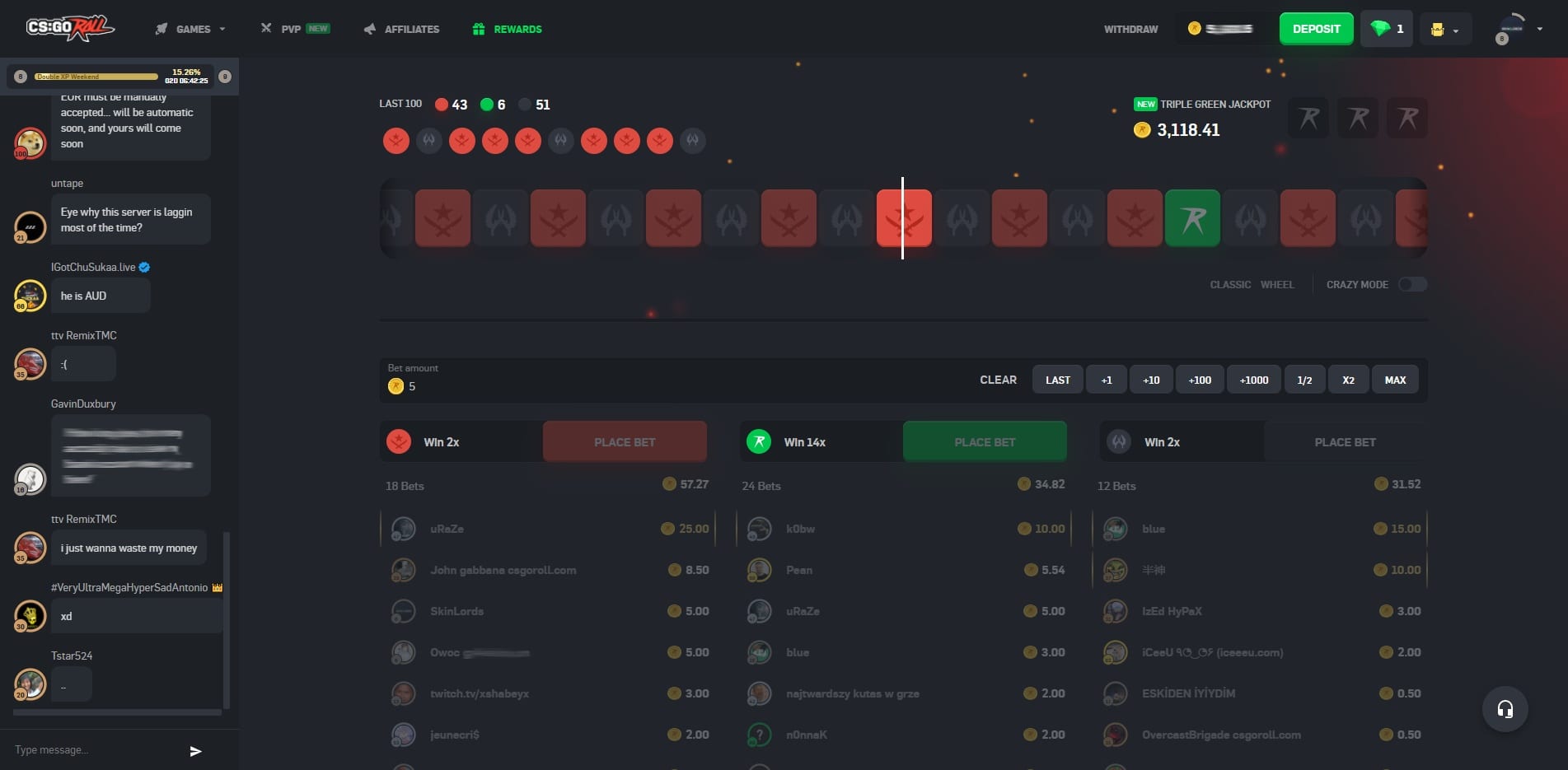Open the GAMES dropdown
Screen dimensions: 1568x770
pyautogui.click(x=188, y=29)
